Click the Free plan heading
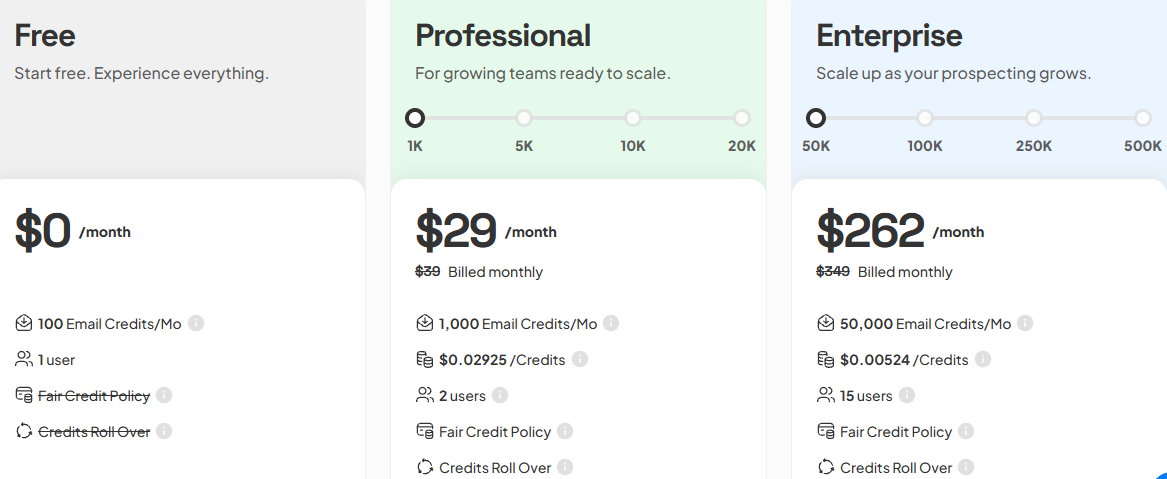 coord(45,36)
